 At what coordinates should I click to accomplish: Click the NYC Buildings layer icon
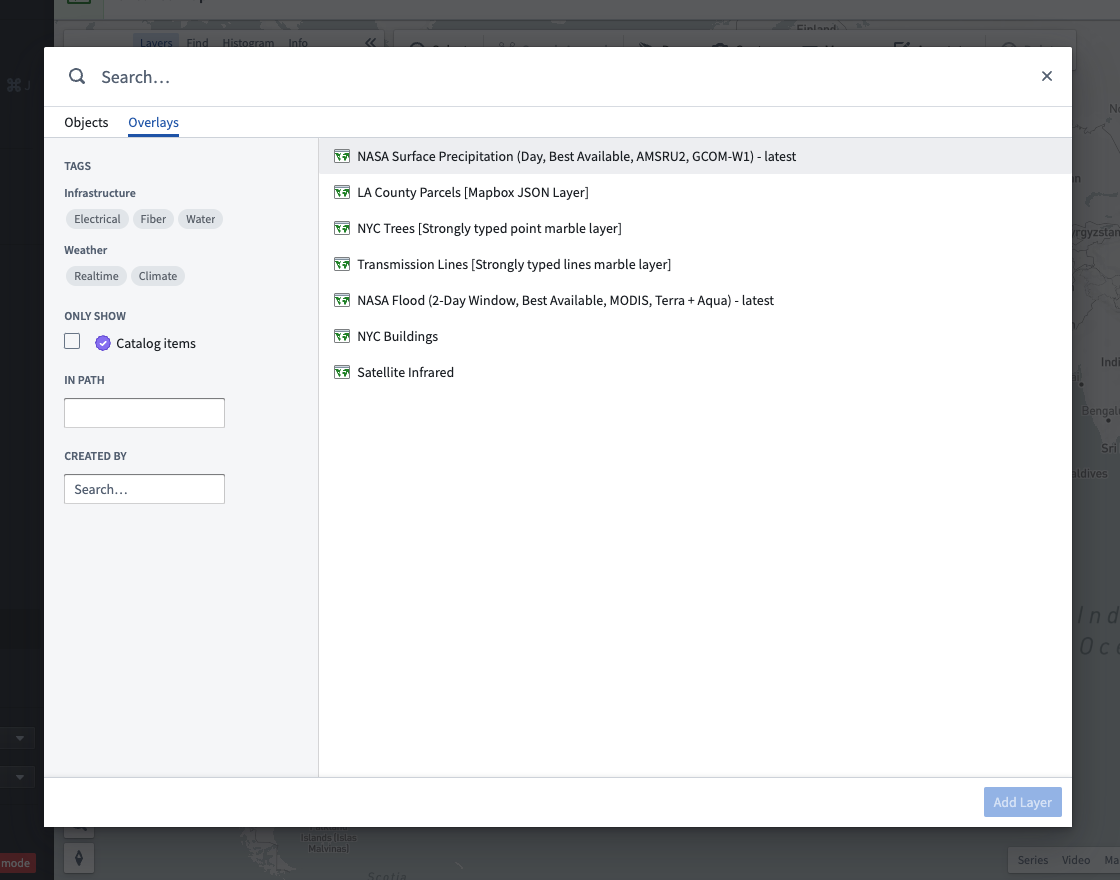click(x=342, y=336)
